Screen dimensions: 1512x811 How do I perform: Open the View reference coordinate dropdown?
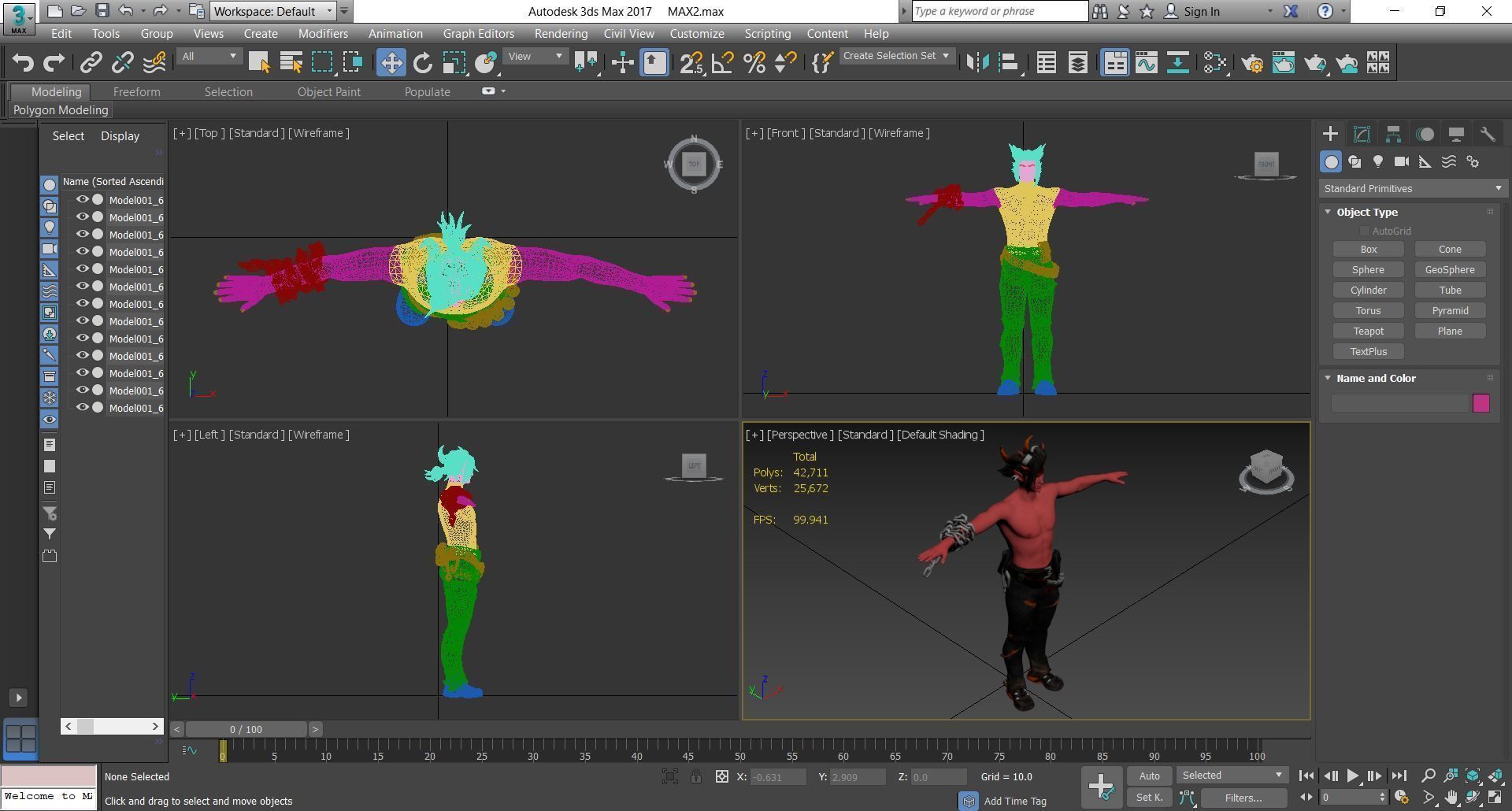point(535,56)
